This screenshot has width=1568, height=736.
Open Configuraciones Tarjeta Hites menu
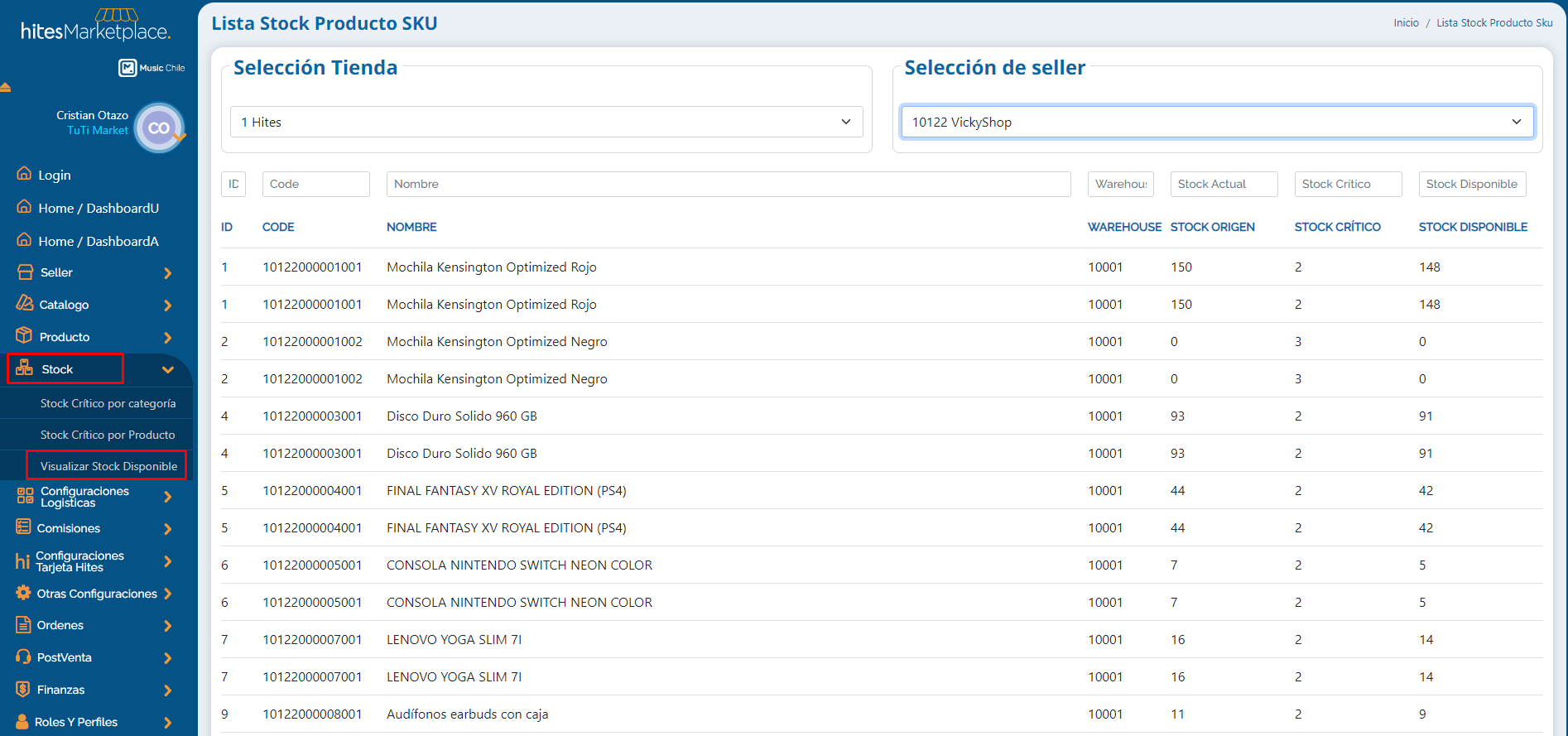79,561
